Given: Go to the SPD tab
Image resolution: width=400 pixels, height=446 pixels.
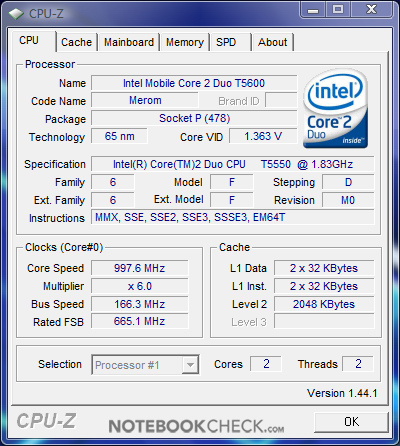Looking at the screenshot, I should [x=230, y=42].
